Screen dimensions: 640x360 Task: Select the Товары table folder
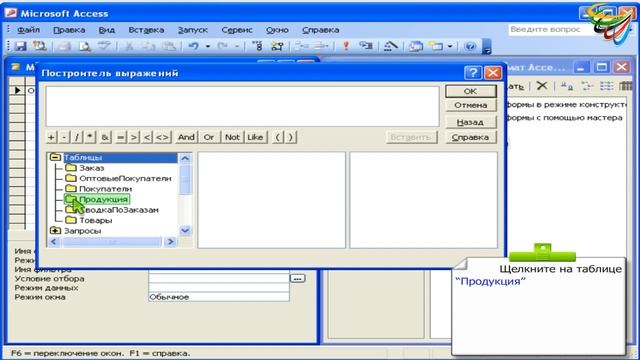pyautogui.click(x=89, y=220)
